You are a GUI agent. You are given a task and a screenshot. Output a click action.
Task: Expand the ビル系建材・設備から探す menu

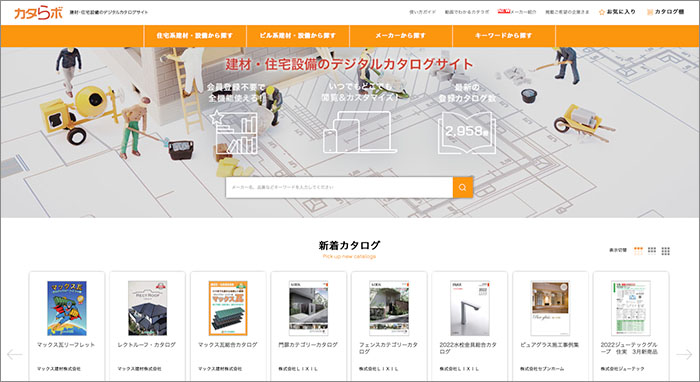pos(298,36)
